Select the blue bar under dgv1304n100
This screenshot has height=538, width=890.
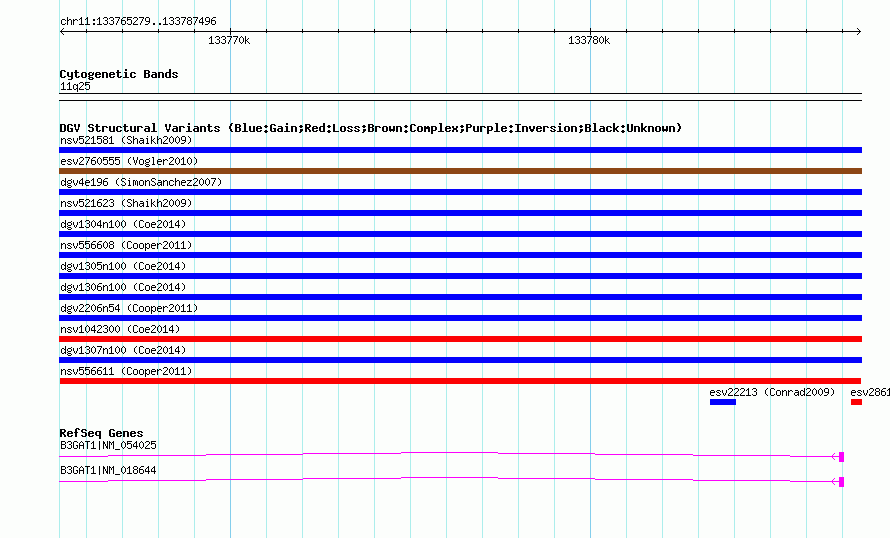click(x=460, y=234)
